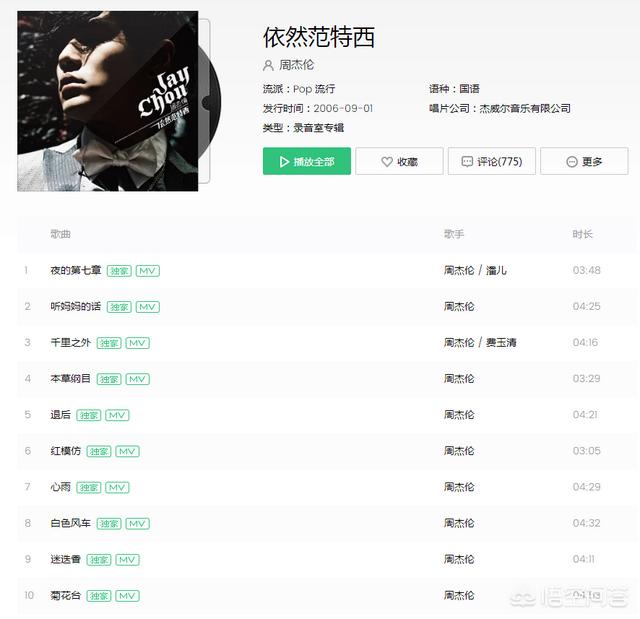
Task: Click the MV badge next to 听妈妈的话
Action: tap(148, 307)
